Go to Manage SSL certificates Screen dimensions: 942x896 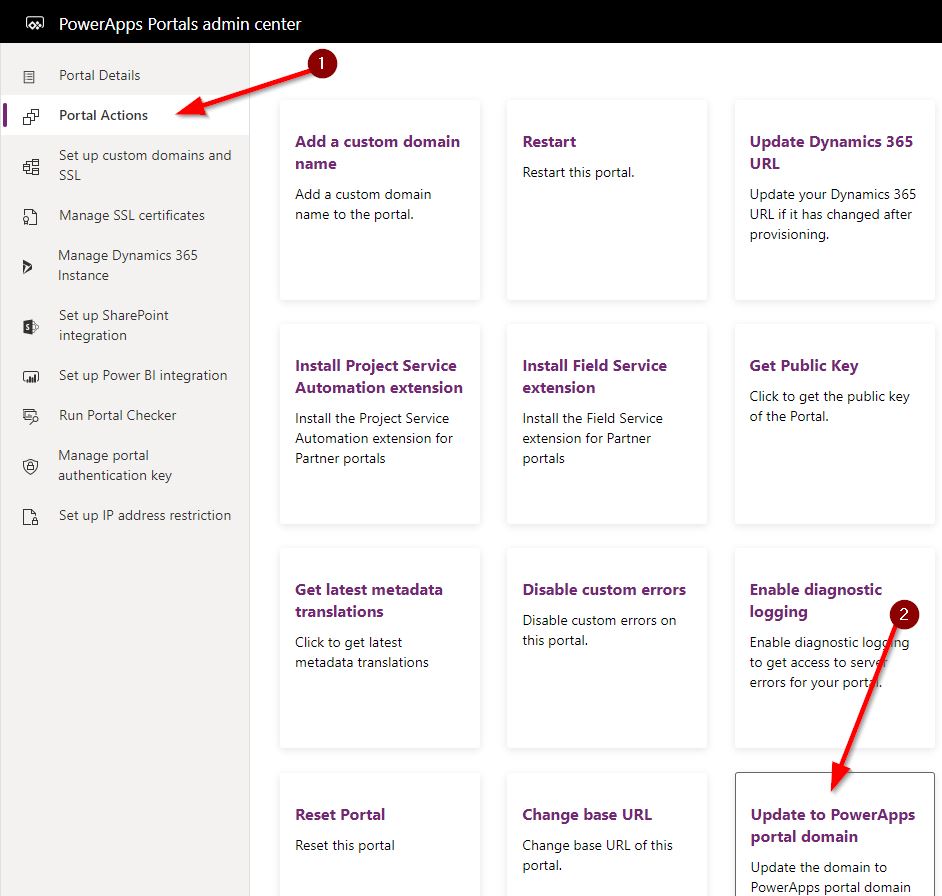(x=125, y=215)
